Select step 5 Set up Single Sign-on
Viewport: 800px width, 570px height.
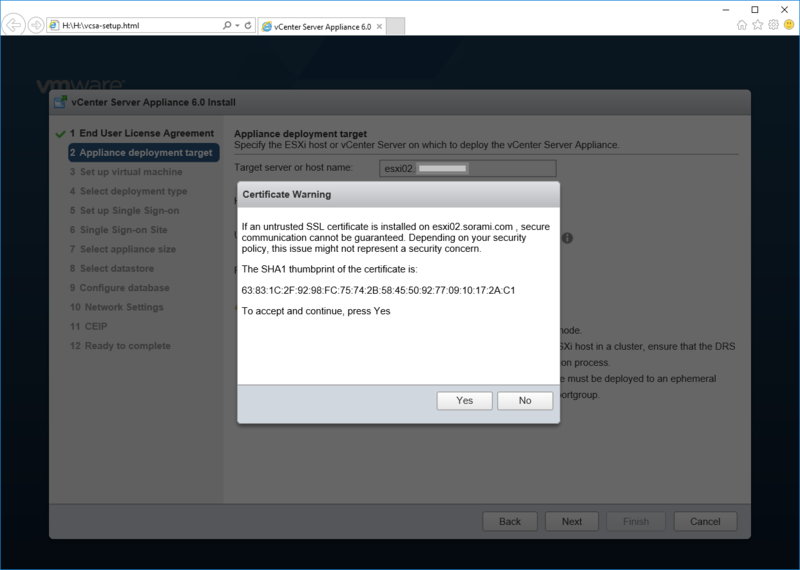(124, 211)
